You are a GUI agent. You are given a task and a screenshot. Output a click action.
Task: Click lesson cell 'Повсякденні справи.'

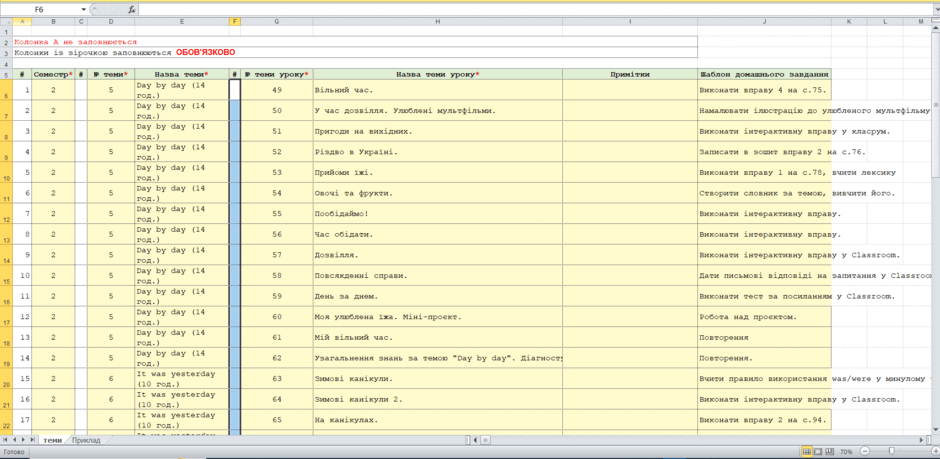click(438, 276)
